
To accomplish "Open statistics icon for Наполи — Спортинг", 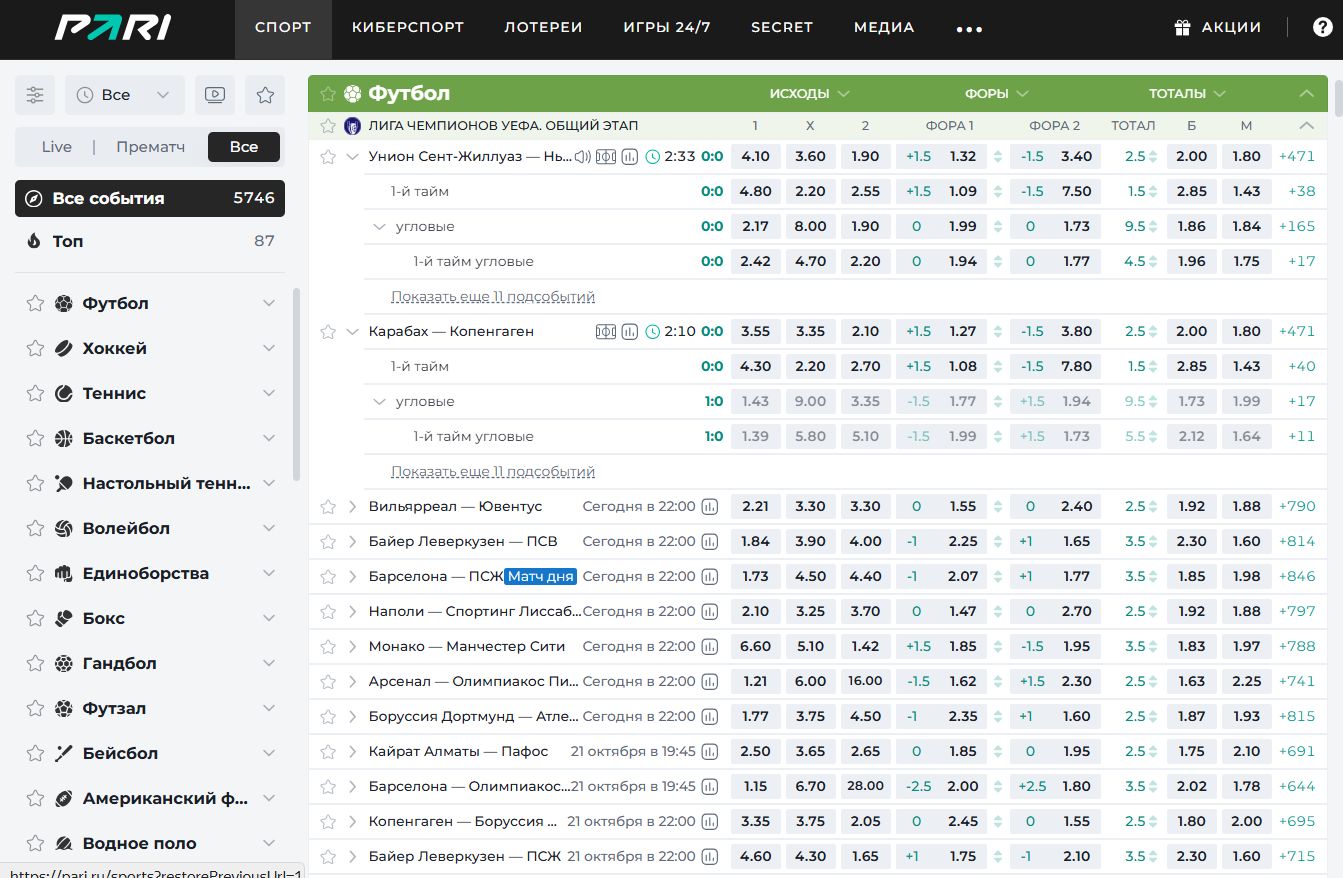I will [710, 612].
